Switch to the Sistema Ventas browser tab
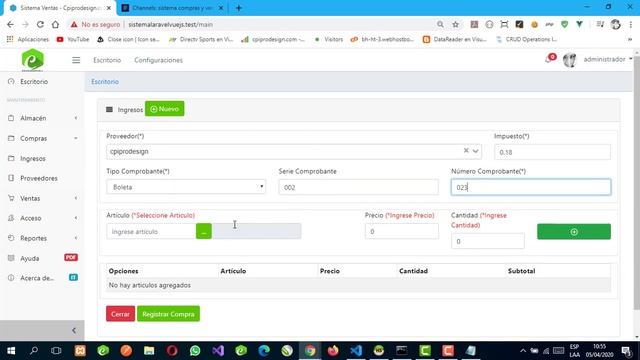640x360 pixels. pos(60,8)
